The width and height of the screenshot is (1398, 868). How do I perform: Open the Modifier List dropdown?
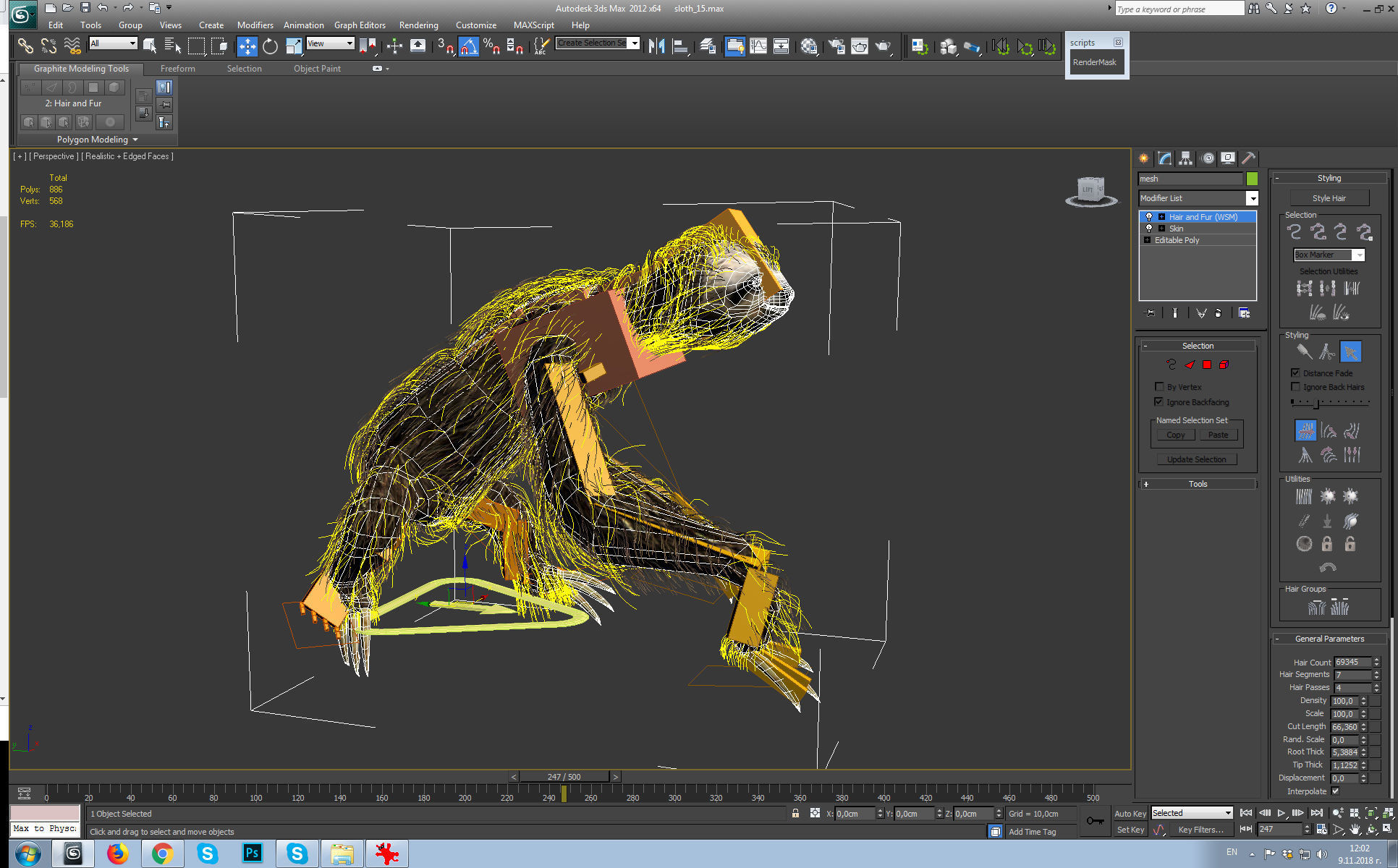point(1198,198)
